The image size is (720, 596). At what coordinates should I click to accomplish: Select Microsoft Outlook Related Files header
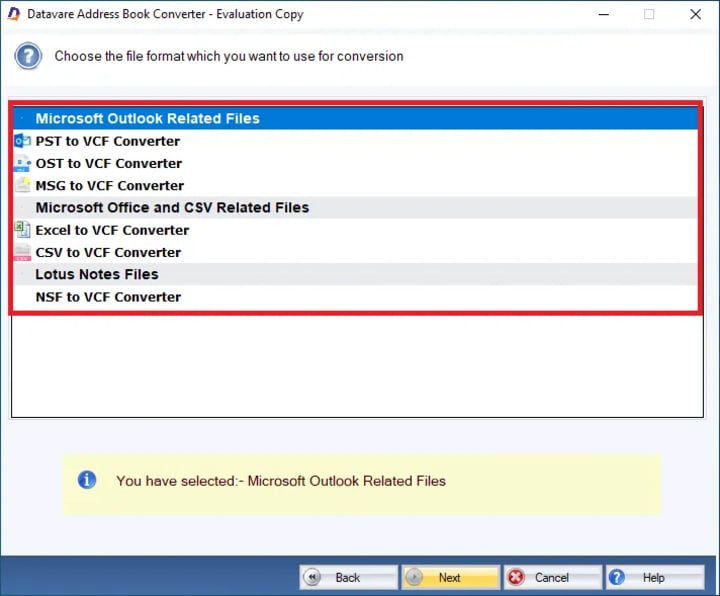click(x=355, y=118)
